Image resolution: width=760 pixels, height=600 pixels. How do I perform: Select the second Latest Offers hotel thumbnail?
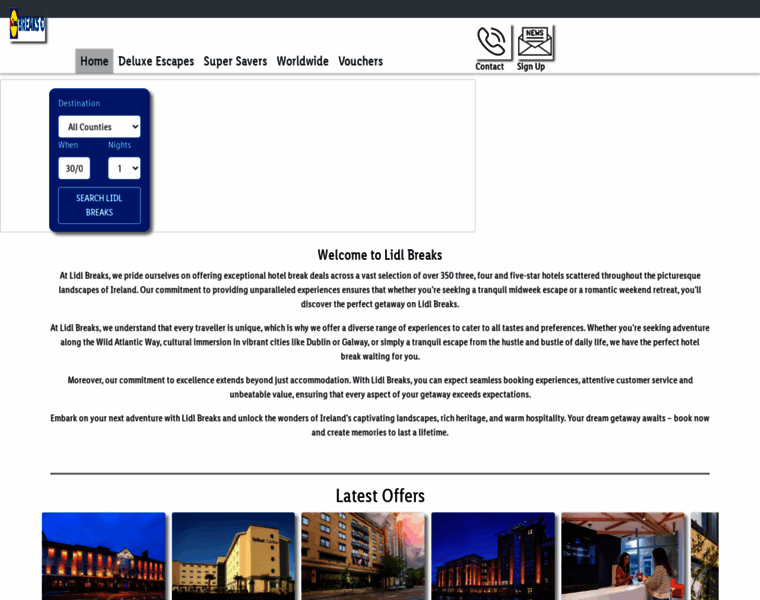click(x=233, y=556)
